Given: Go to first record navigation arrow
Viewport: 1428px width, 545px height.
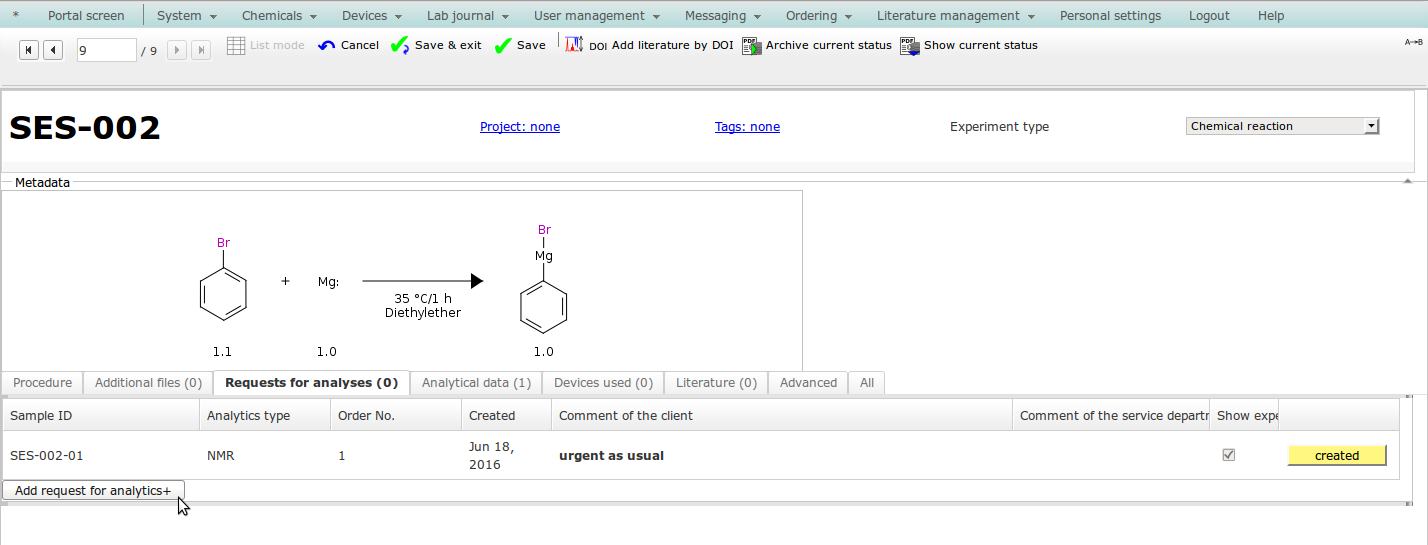Looking at the screenshot, I should pyautogui.click(x=29, y=50).
